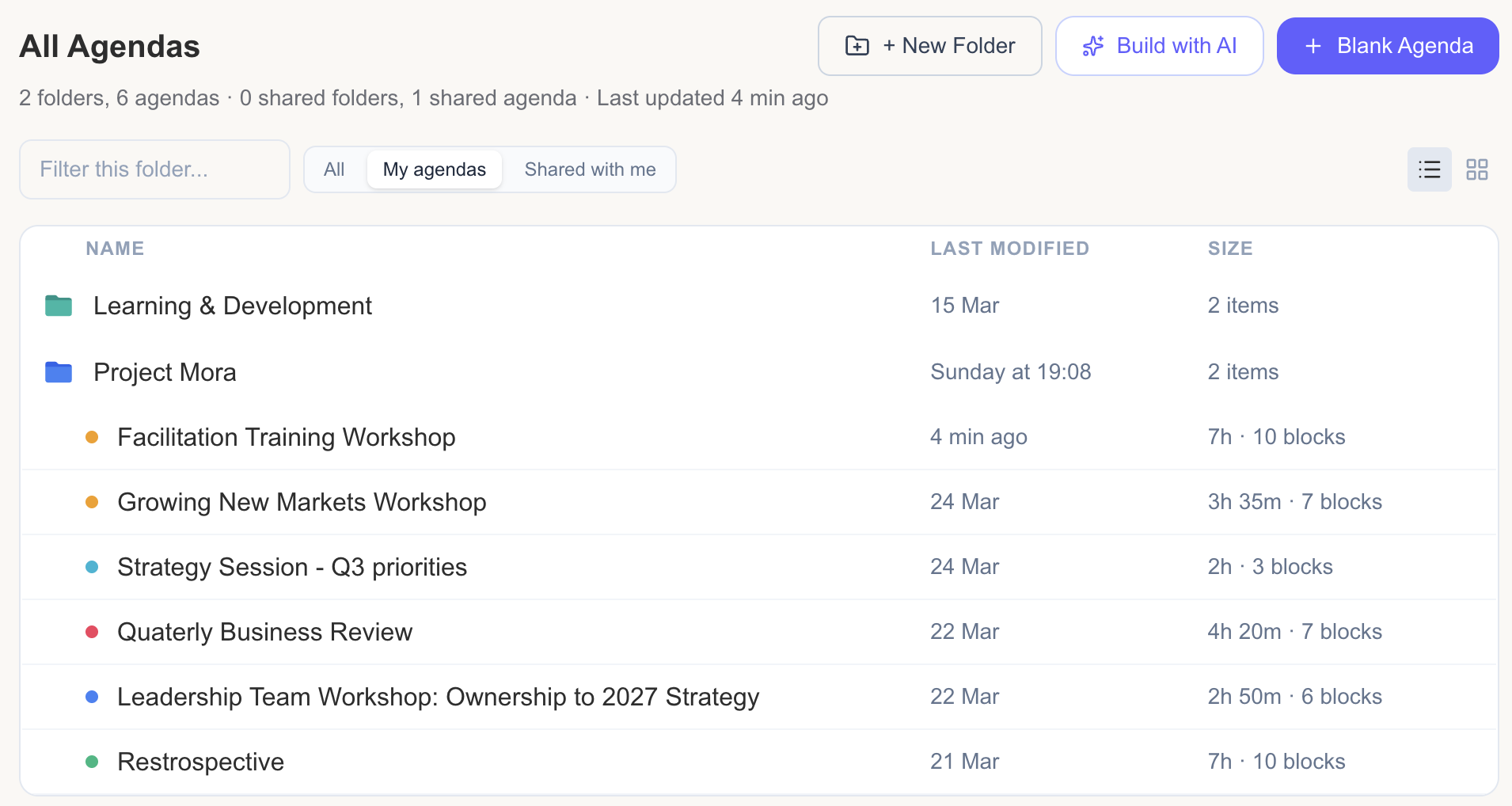Click the Build with AI sparkle icon
1512x806 pixels.
[1093, 46]
